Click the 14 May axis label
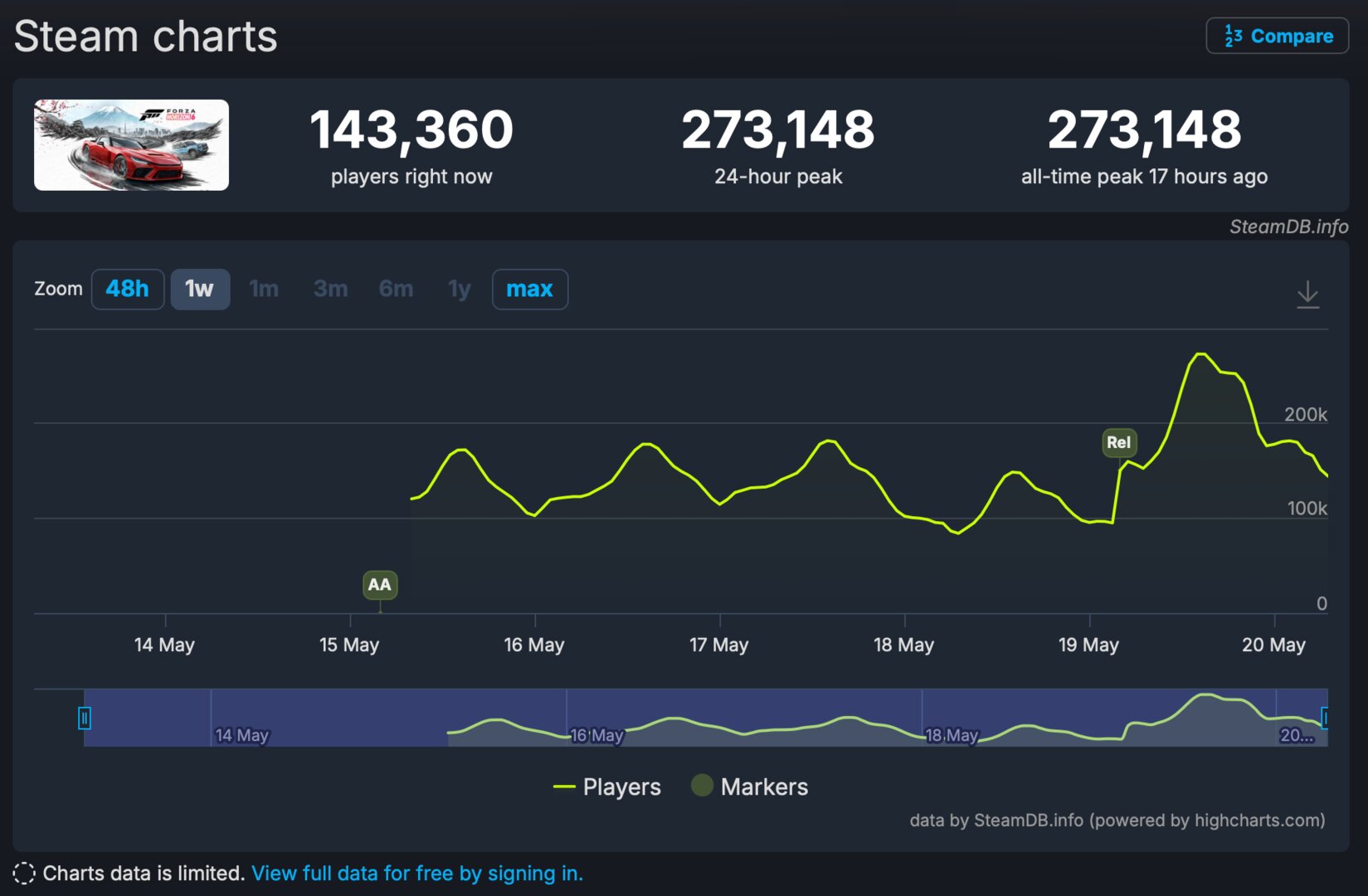Screen dimensions: 1368x896 pos(164,645)
